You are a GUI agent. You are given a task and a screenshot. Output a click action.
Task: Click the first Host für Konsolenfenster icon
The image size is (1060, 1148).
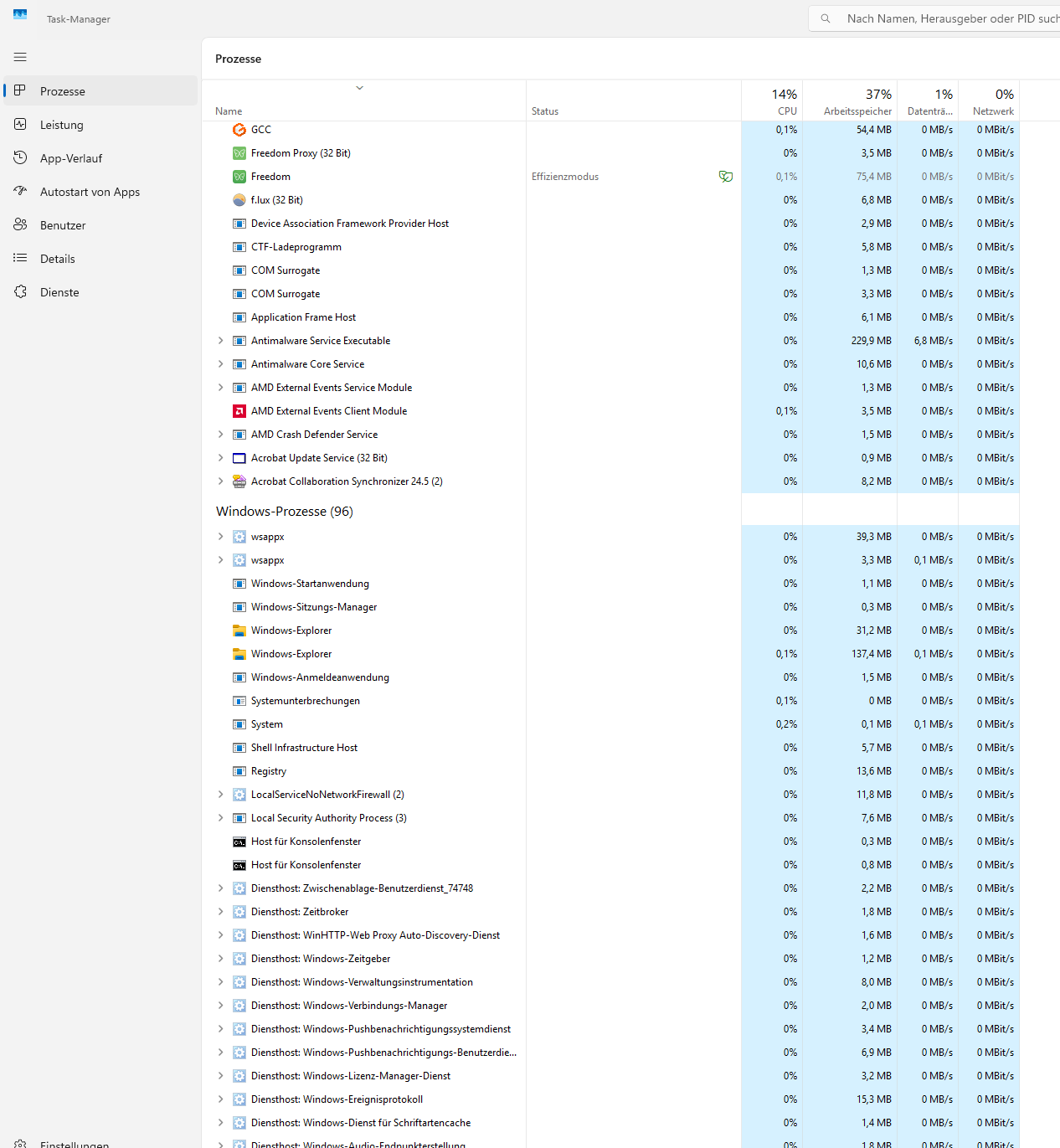pyautogui.click(x=239, y=842)
